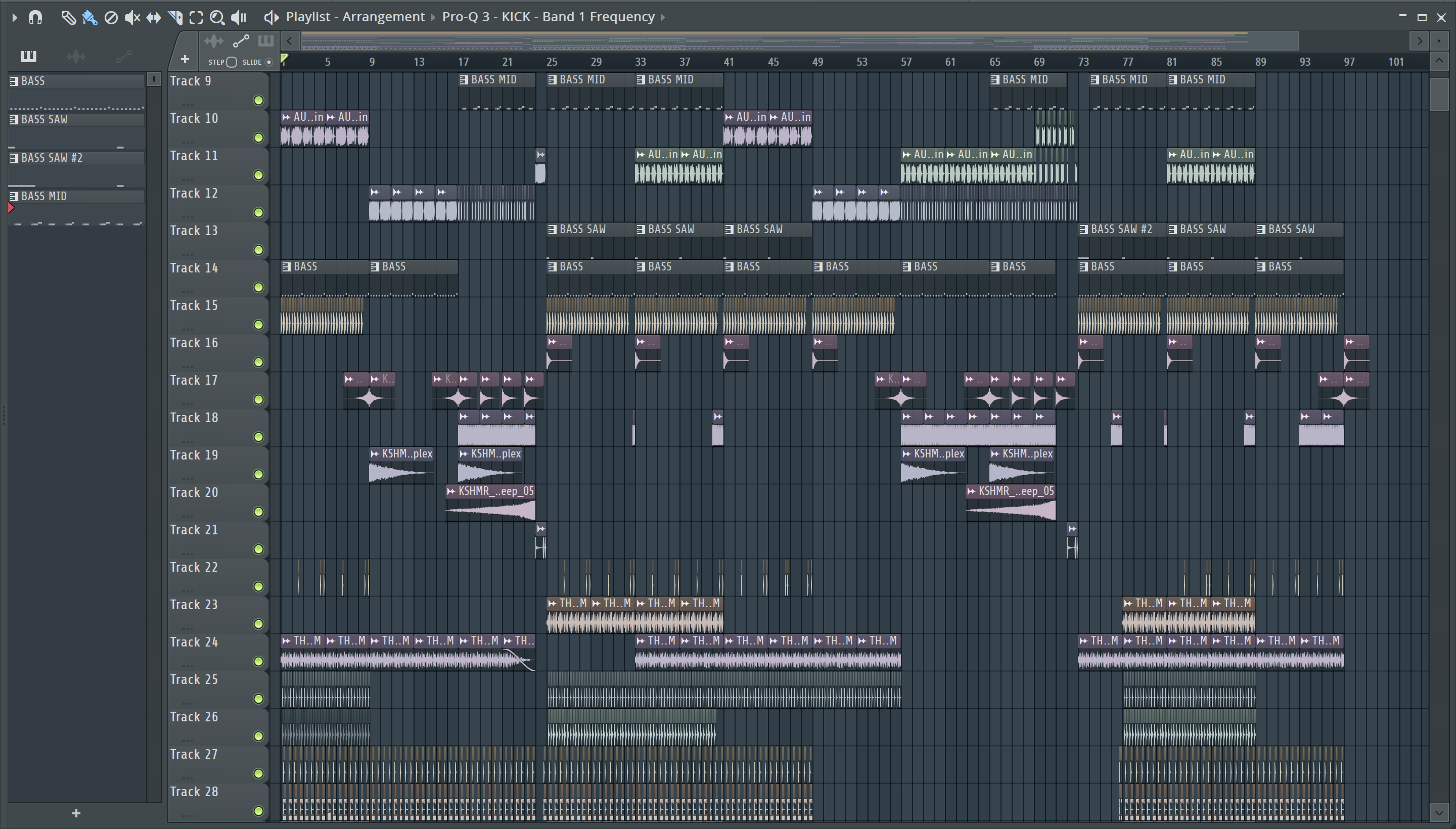
Task: Toggle SLIDE mode radio button
Action: click(x=269, y=62)
